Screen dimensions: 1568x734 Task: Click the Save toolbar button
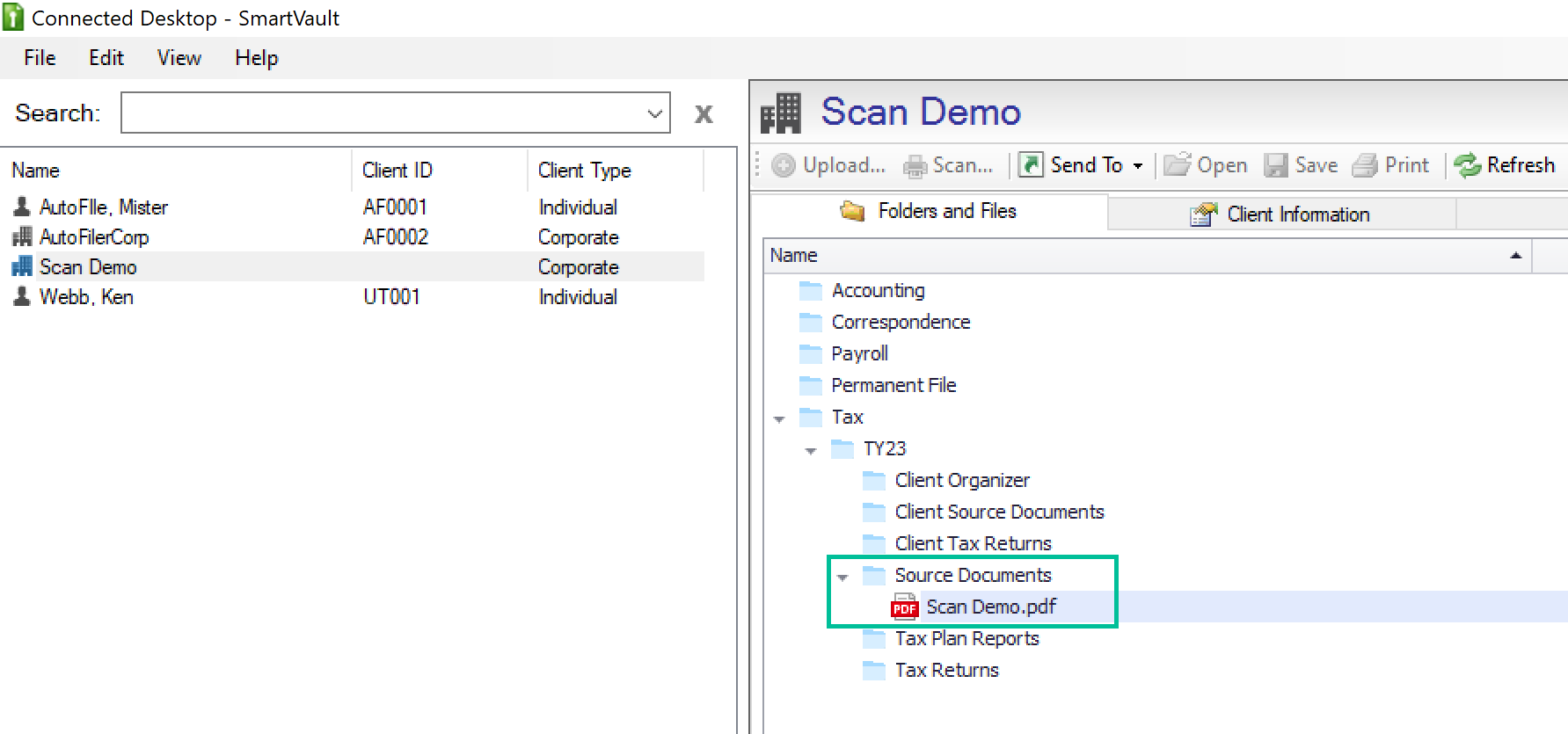(1301, 165)
